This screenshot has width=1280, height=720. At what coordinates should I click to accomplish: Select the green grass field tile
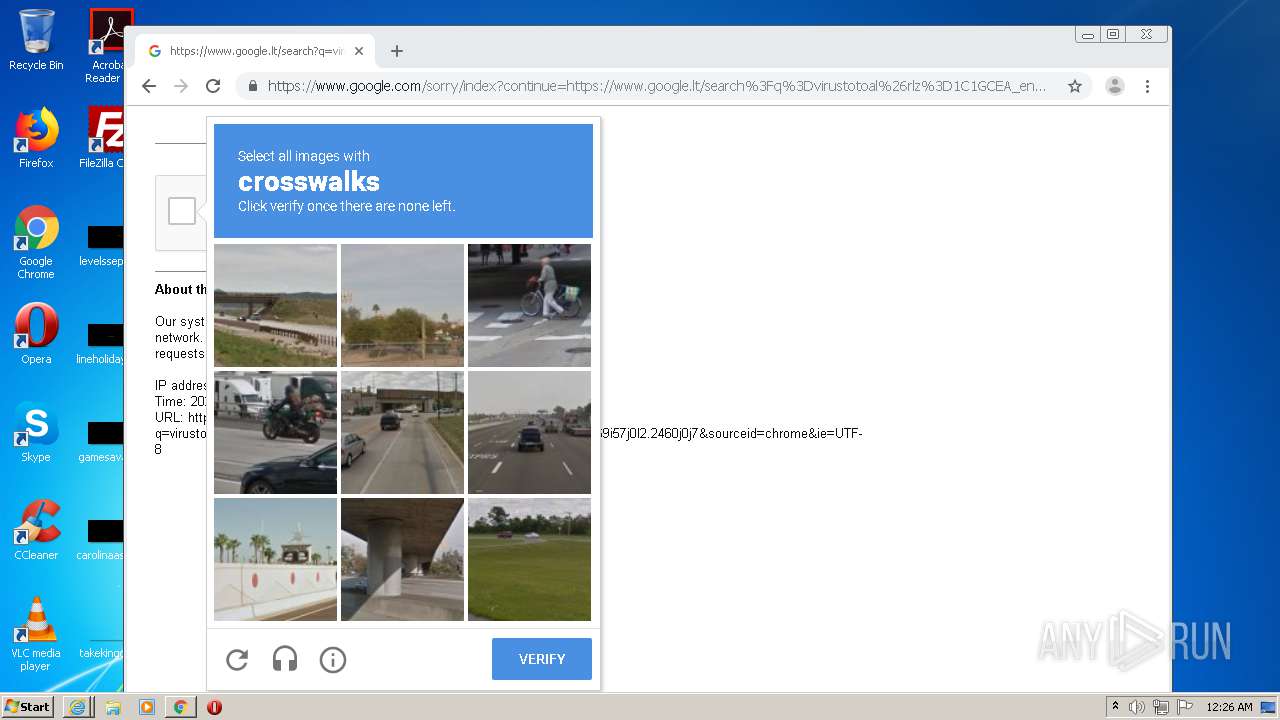529,559
